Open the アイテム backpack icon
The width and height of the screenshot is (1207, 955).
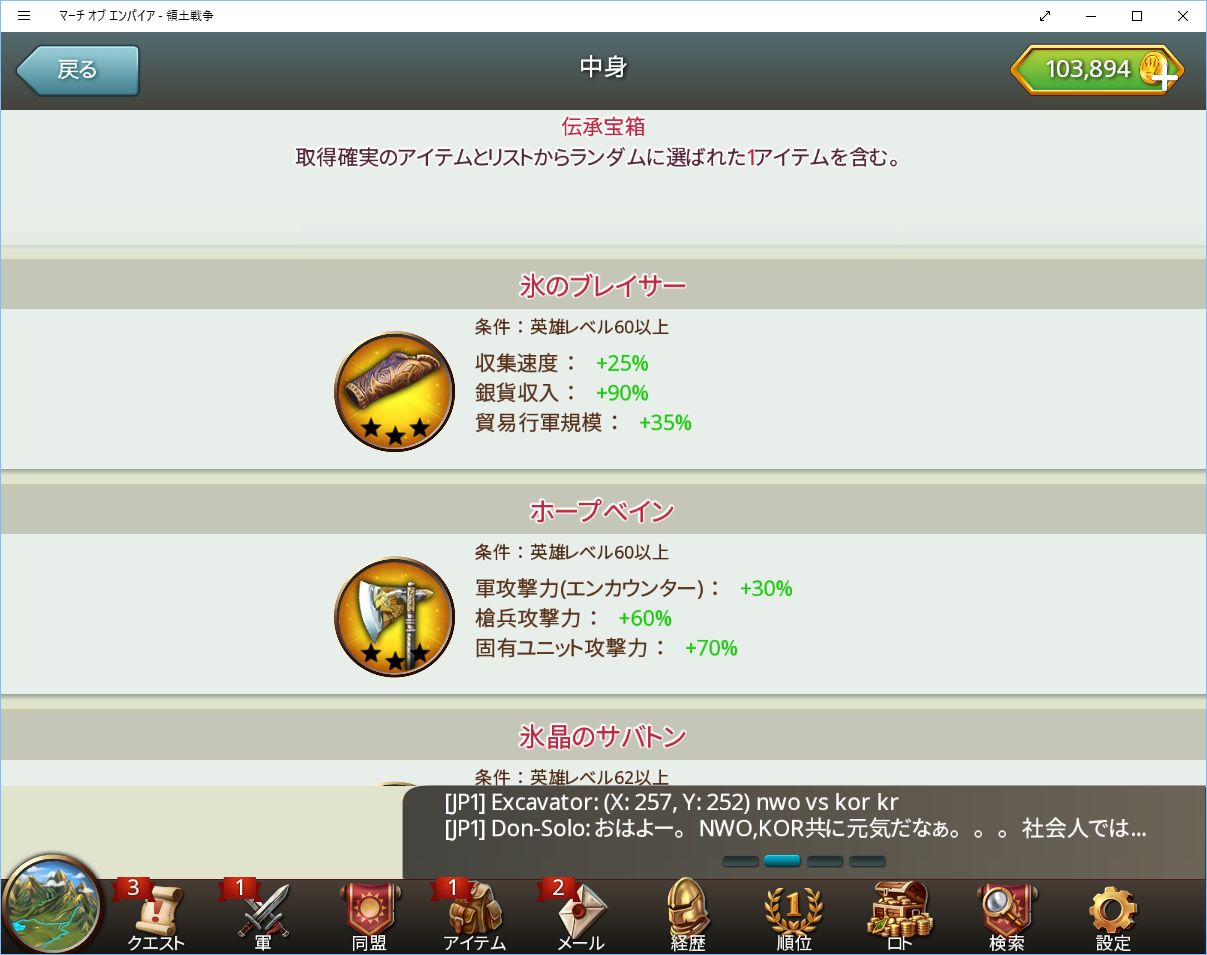pyautogui.click(x=475, y=915)
